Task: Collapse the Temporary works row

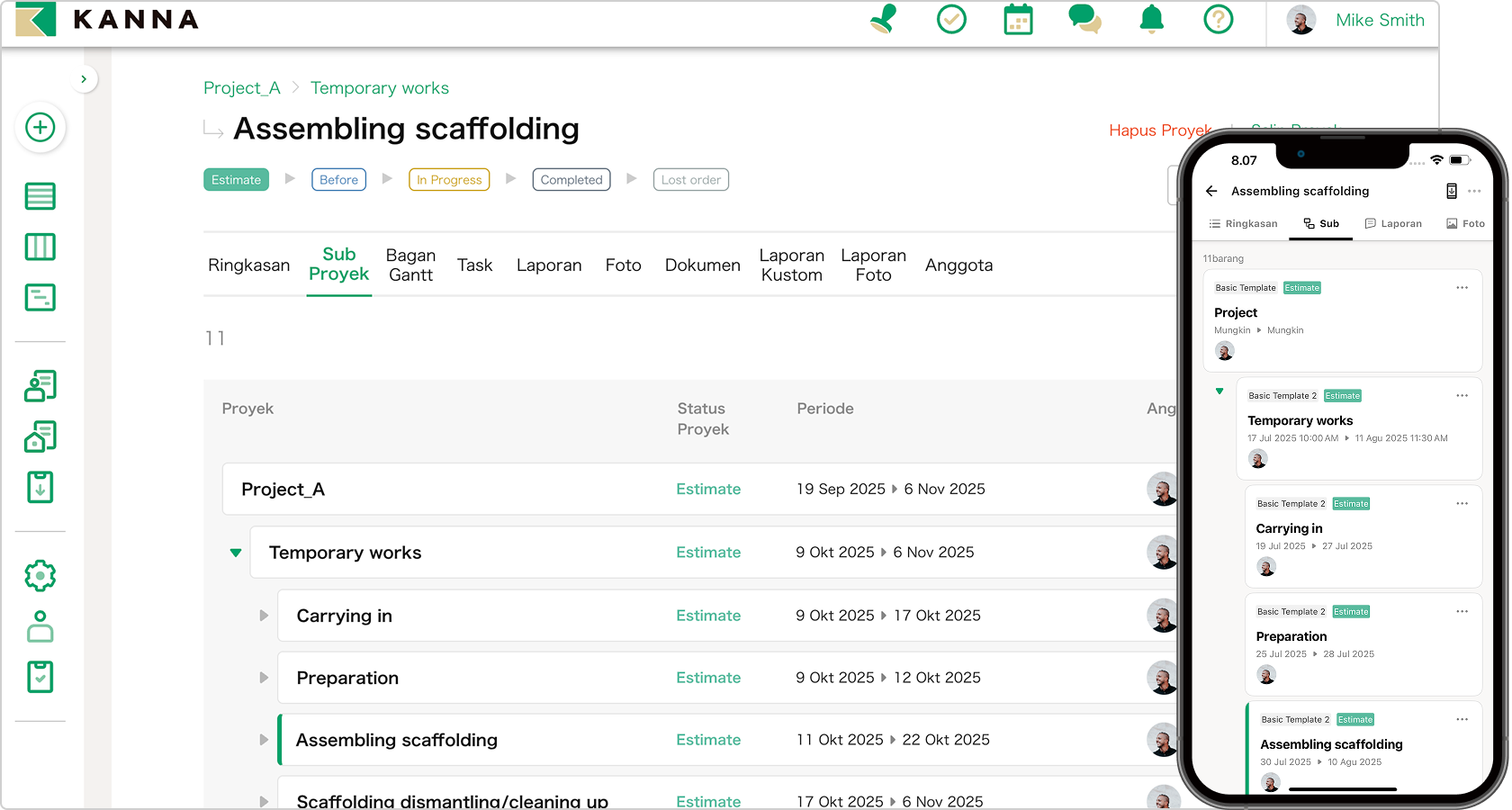Action: pos(236,553)
